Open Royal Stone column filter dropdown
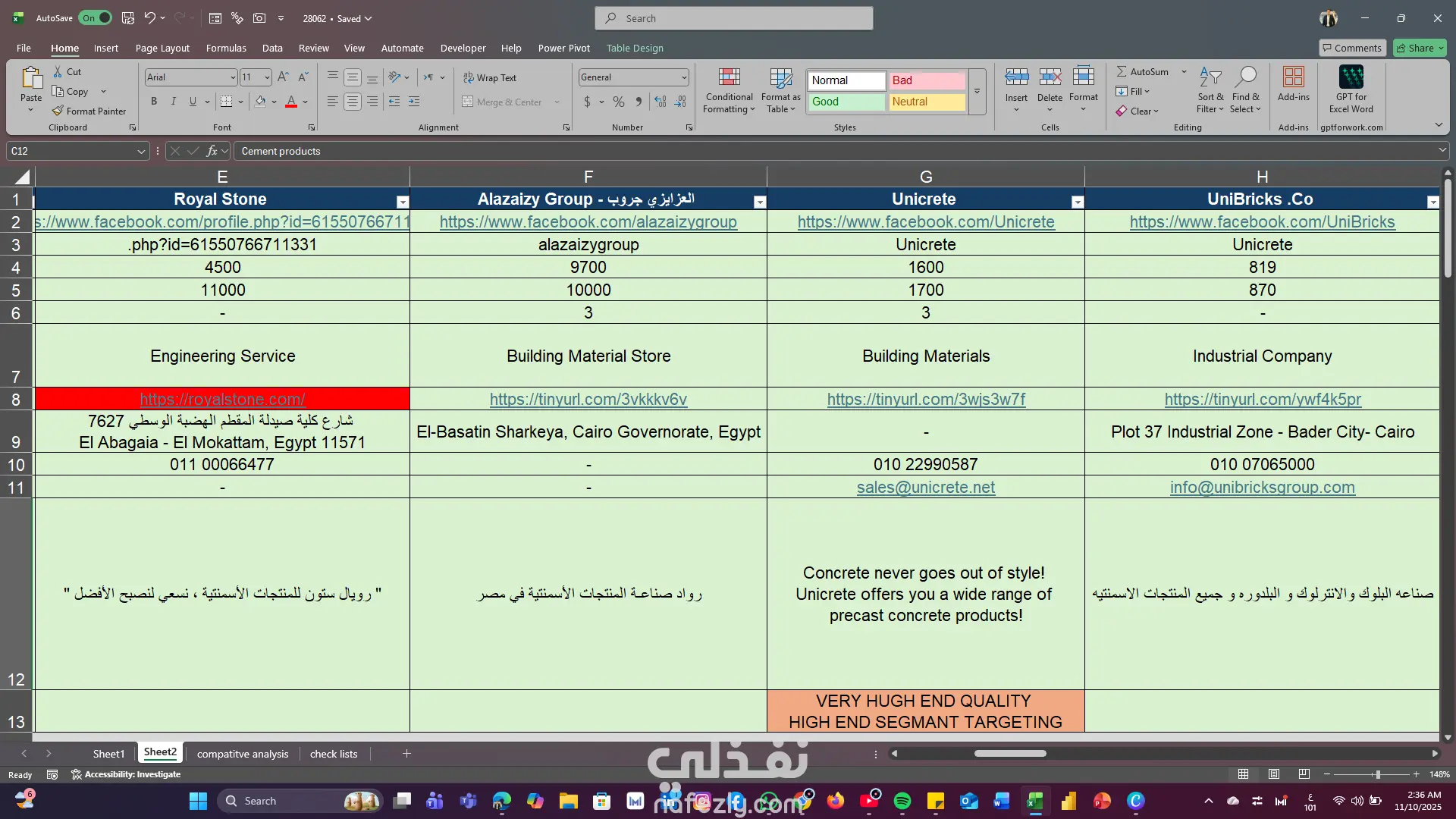This screenshot has width=1456, height=819. coord(403,202)
